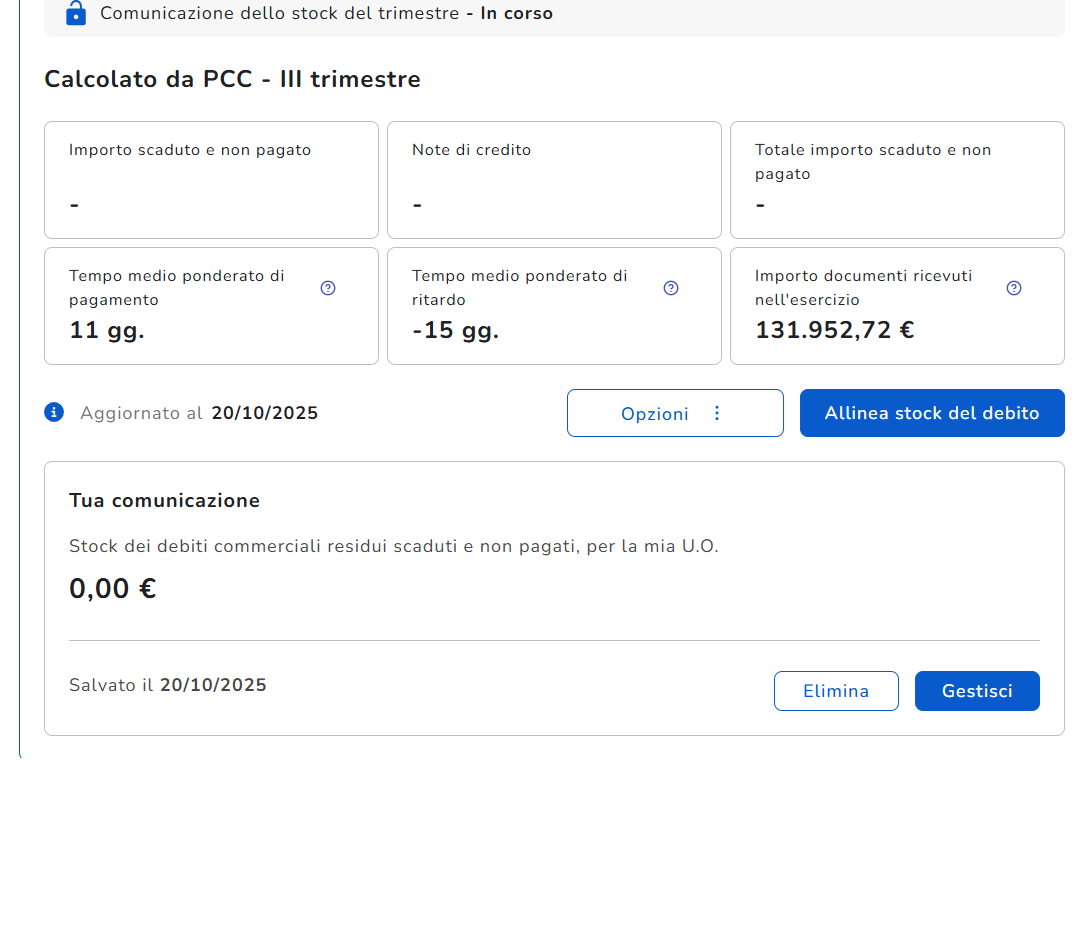Select the Importo scaduto e non pagato card
Image resolution: width=1085 pixels, height=943 pixels.
(x=211, y=180)
